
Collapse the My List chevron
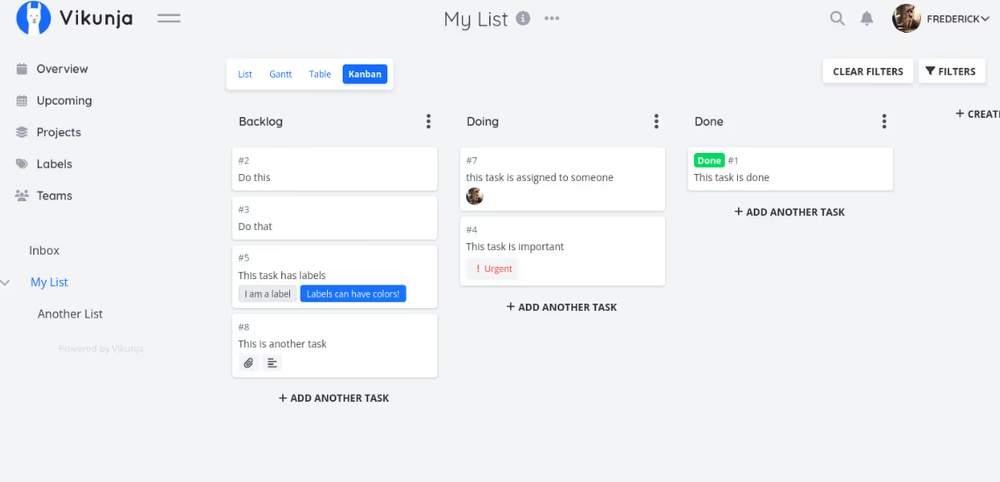6,282
